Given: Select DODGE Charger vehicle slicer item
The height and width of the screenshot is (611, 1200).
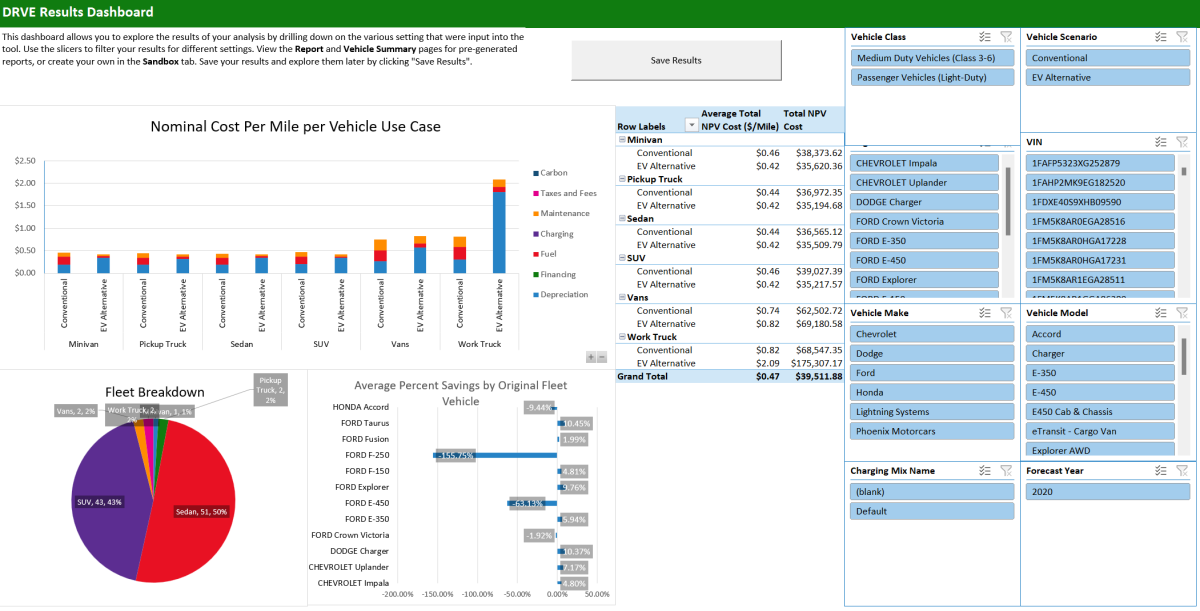Looking at the screenshot, I should point(925,202).
